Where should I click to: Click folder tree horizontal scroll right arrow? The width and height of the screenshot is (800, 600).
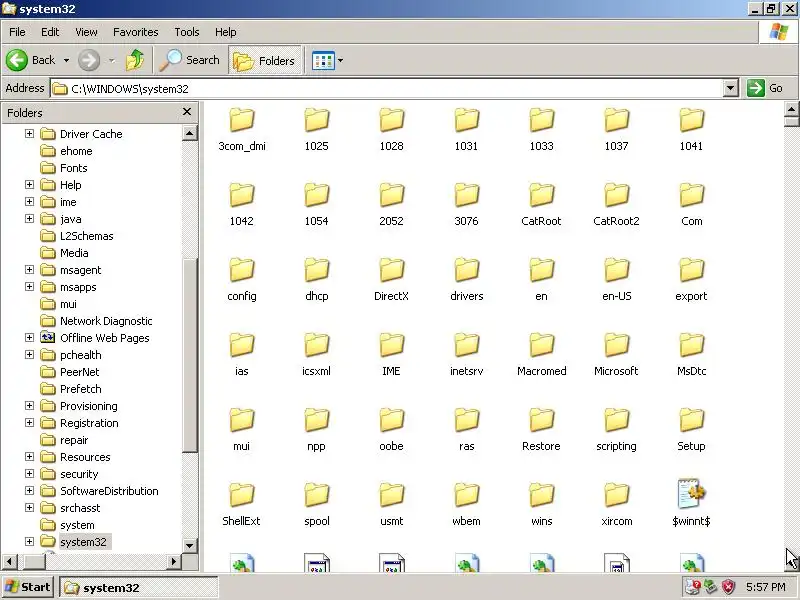click(174, 562)
